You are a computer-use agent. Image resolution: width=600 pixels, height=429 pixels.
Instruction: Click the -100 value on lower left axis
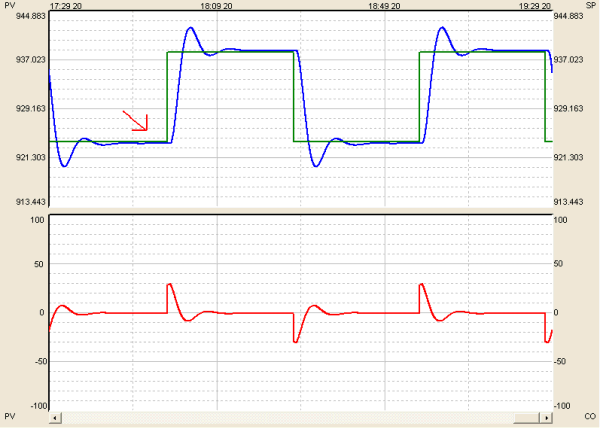37,407
